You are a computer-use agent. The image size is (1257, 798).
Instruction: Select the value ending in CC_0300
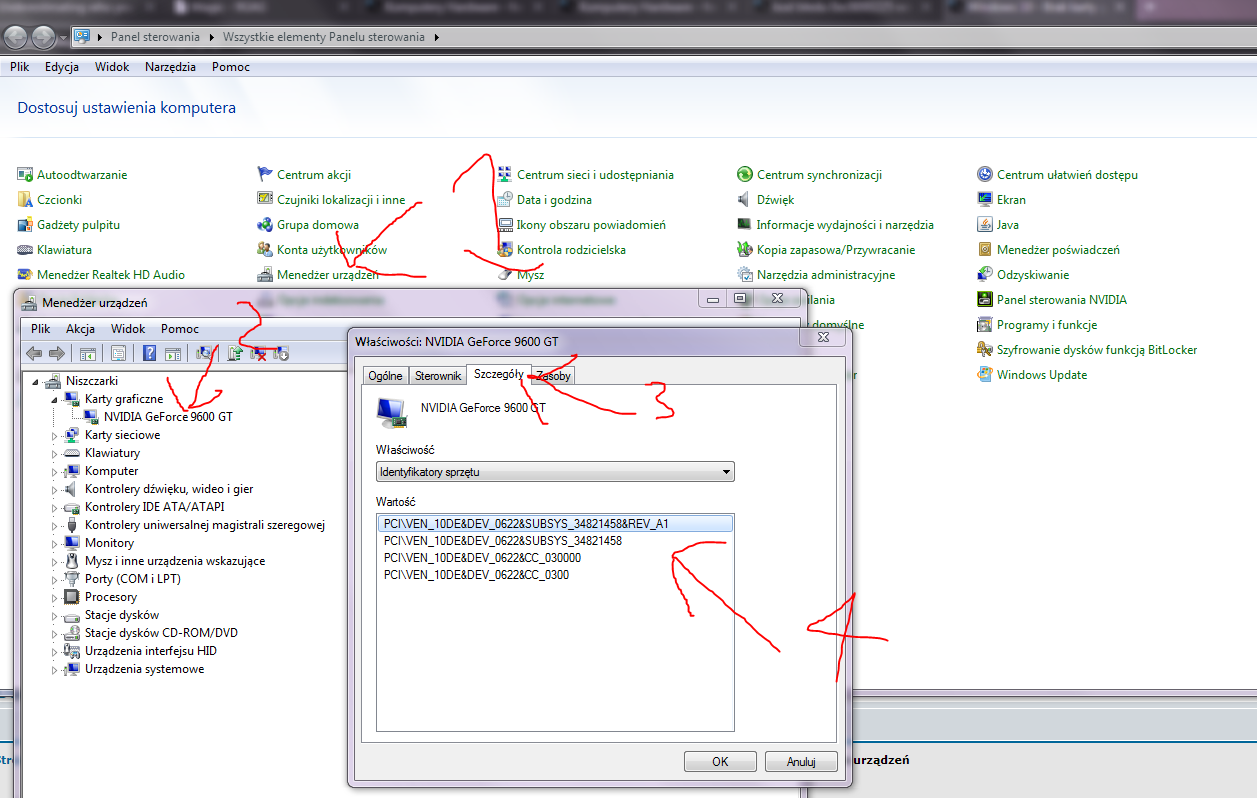point(476,575)
